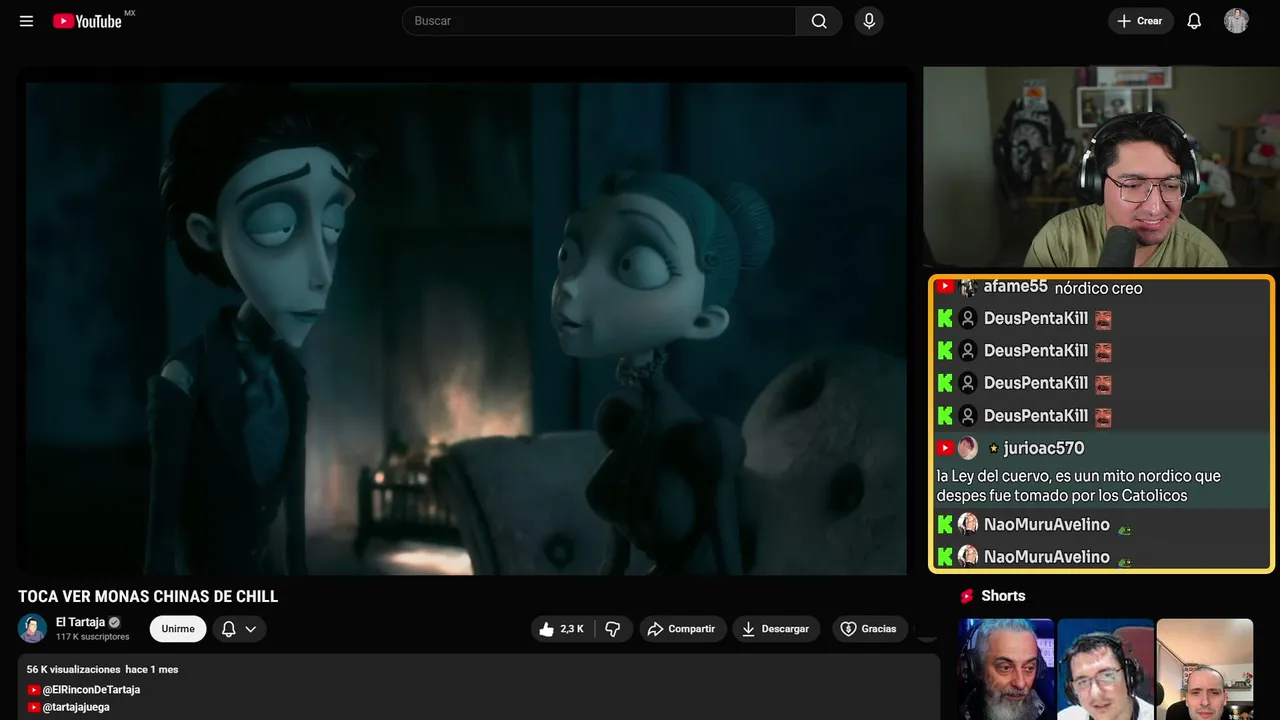Go to YouTube home via the logo
The height and width of the screenshot is (720, 1280).
pos(88,21)
